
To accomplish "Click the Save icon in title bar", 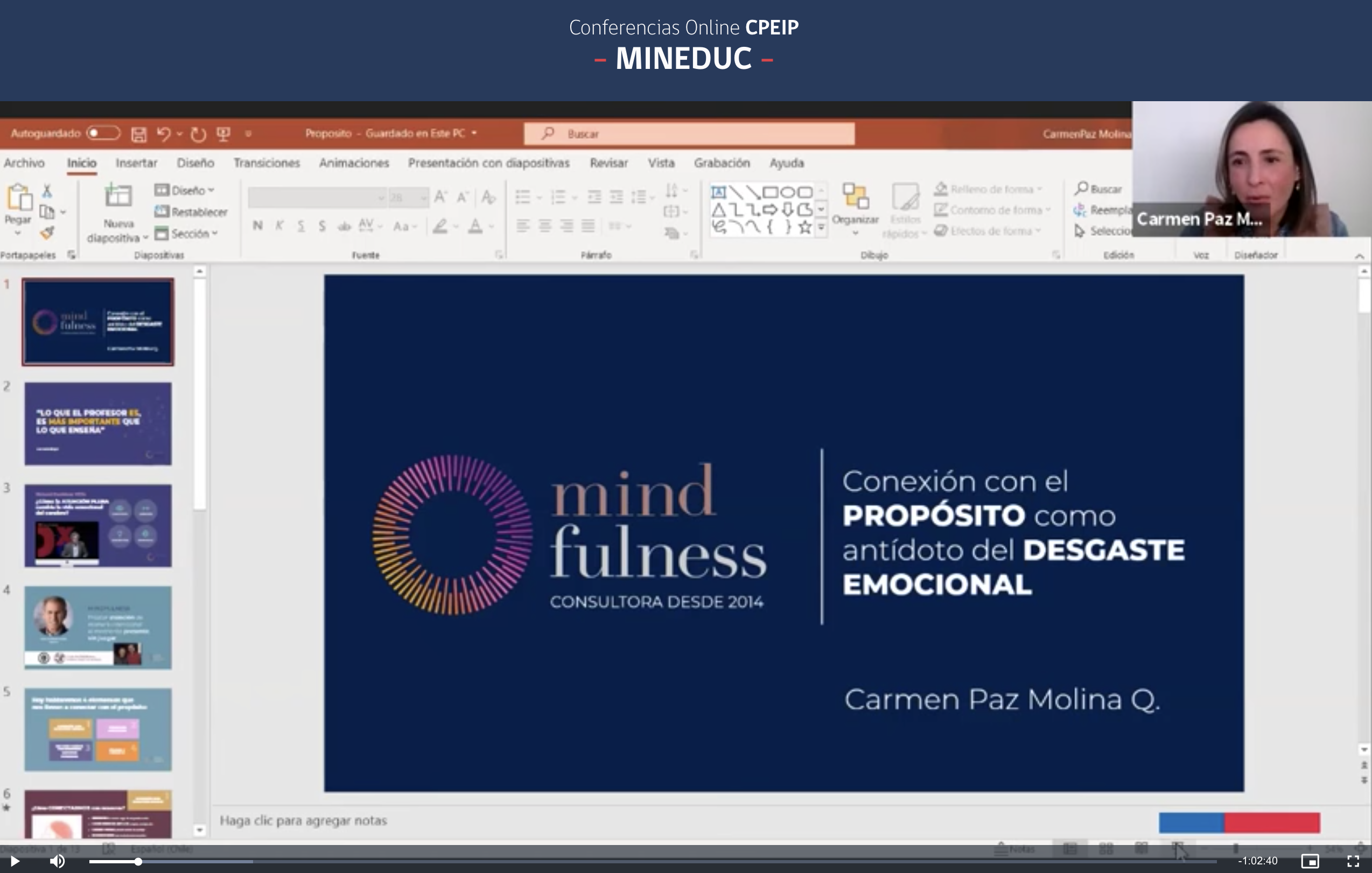I will point(138,134).
